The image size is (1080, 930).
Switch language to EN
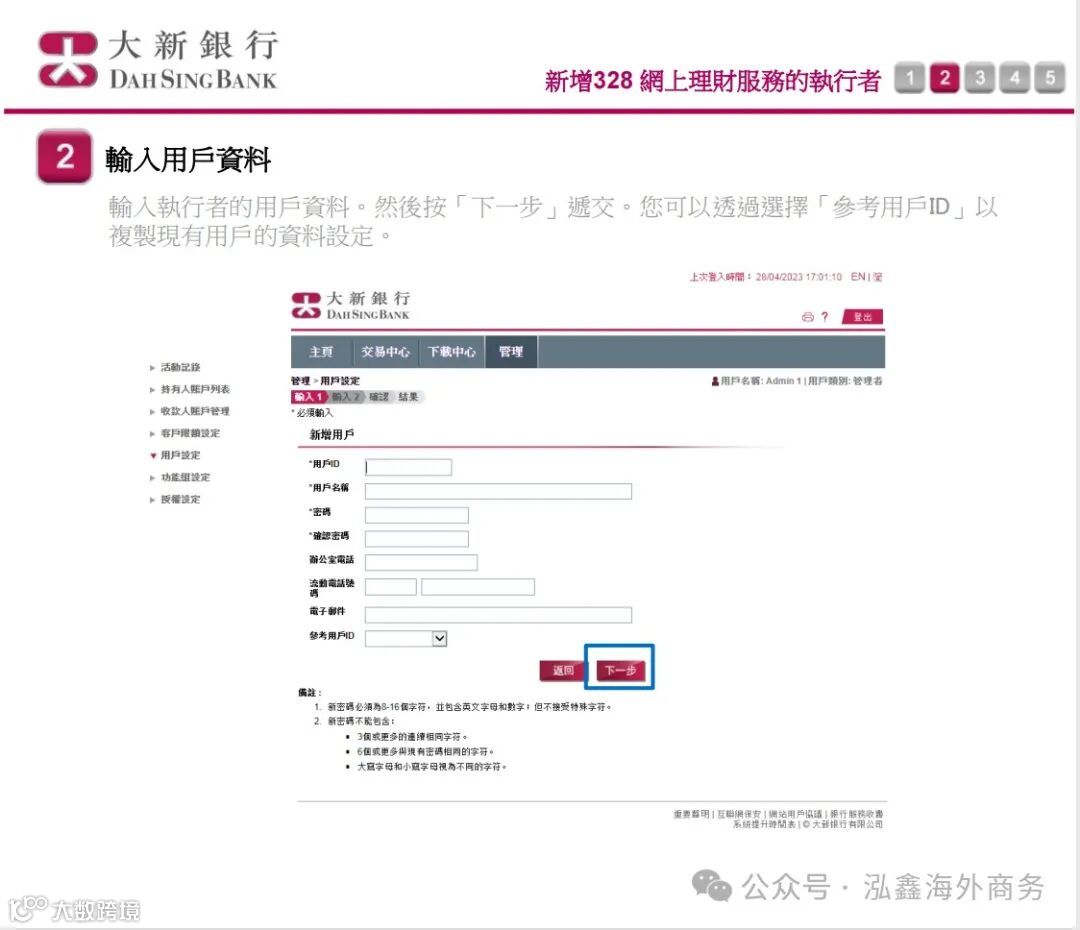pos(858,277)
